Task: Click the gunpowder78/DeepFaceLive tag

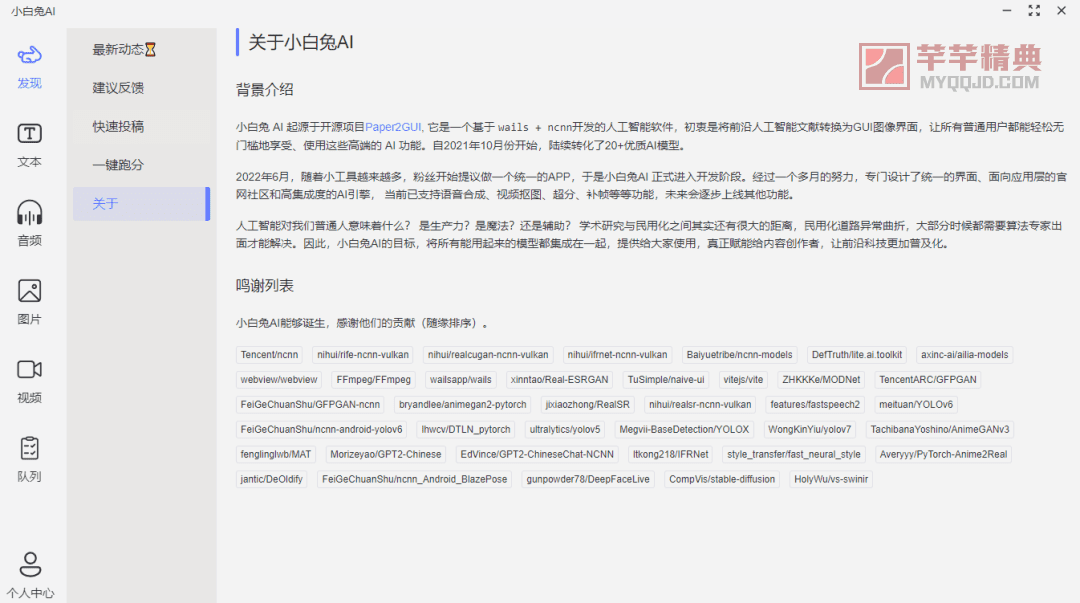Action: [x=588, y=479]
